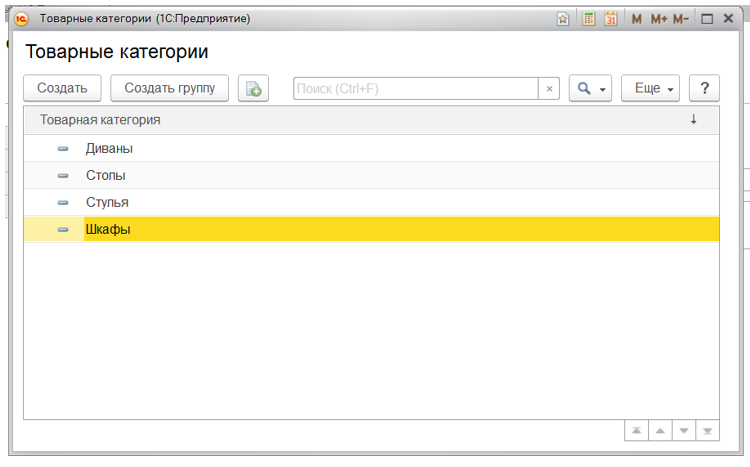The image size is (750, 467).
Task: Click the M memory button
Action: pos(637,19)
